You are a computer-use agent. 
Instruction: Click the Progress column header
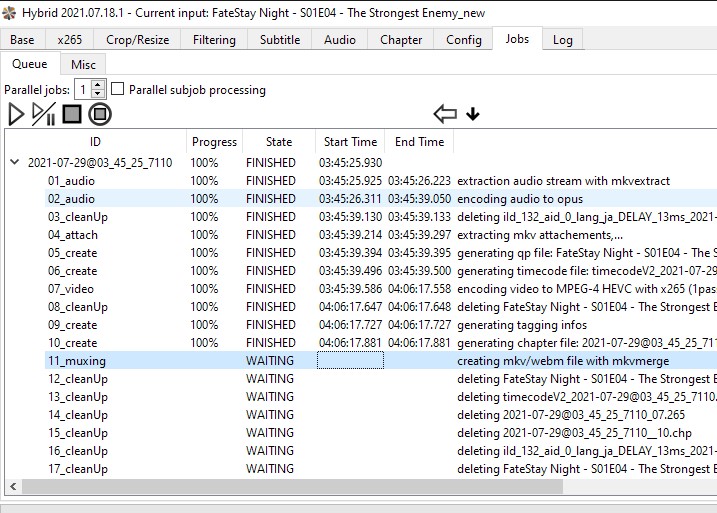pos(214,142)
